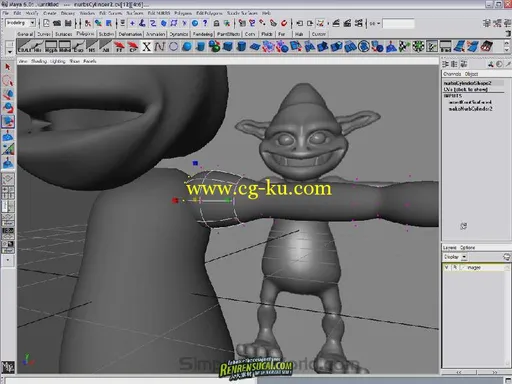Image resolution: width=512 pixels, height=384 pixels.
Task: Expand the shelf menu arrow left of shelf
Action: (10, 52)
